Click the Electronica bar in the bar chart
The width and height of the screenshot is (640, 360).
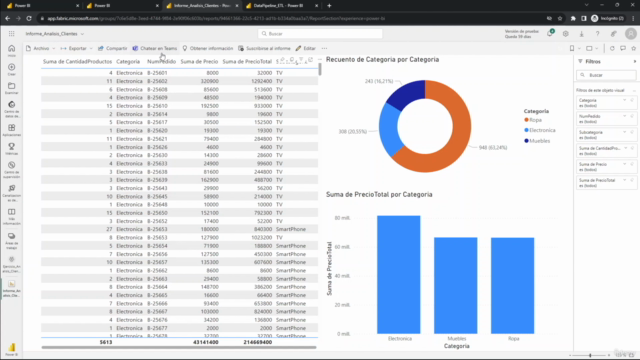point(399,275)
